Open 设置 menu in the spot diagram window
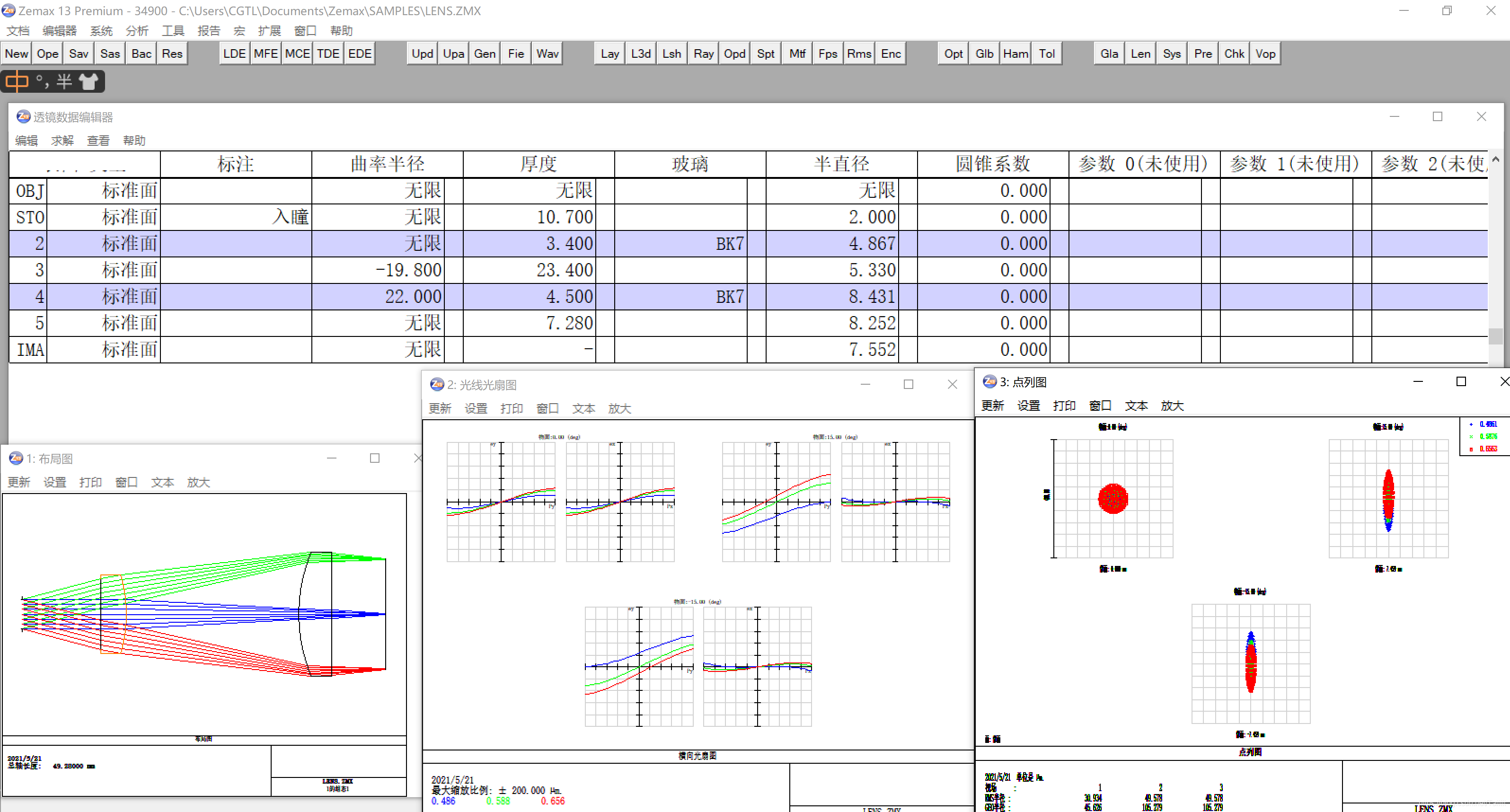Image resolution: width=1510 pixels, height=812 pixels. pyautogui.click(x=1028, y=405)
